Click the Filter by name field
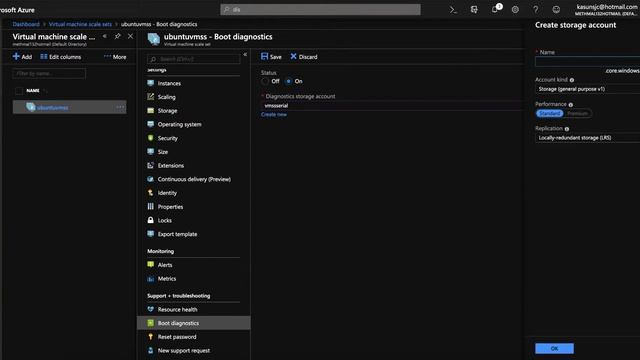 click(49, 73)
